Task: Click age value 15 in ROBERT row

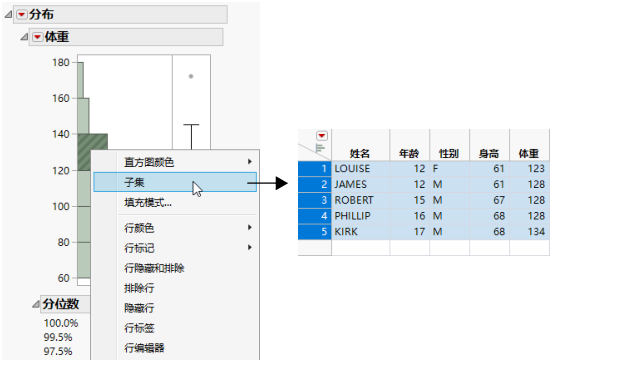Action: pyautogui.click(x=410, y=200)
